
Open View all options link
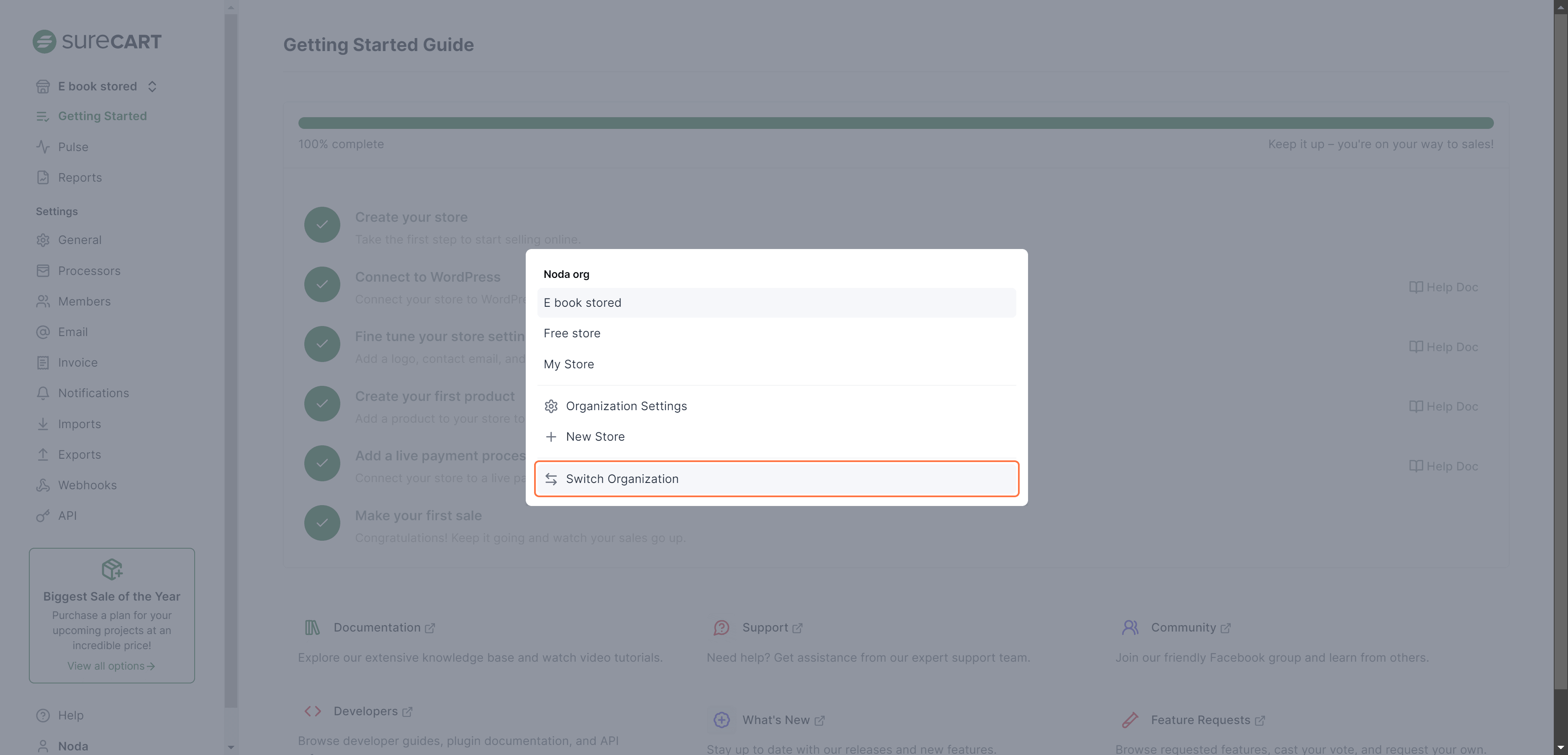click(111, 665)
